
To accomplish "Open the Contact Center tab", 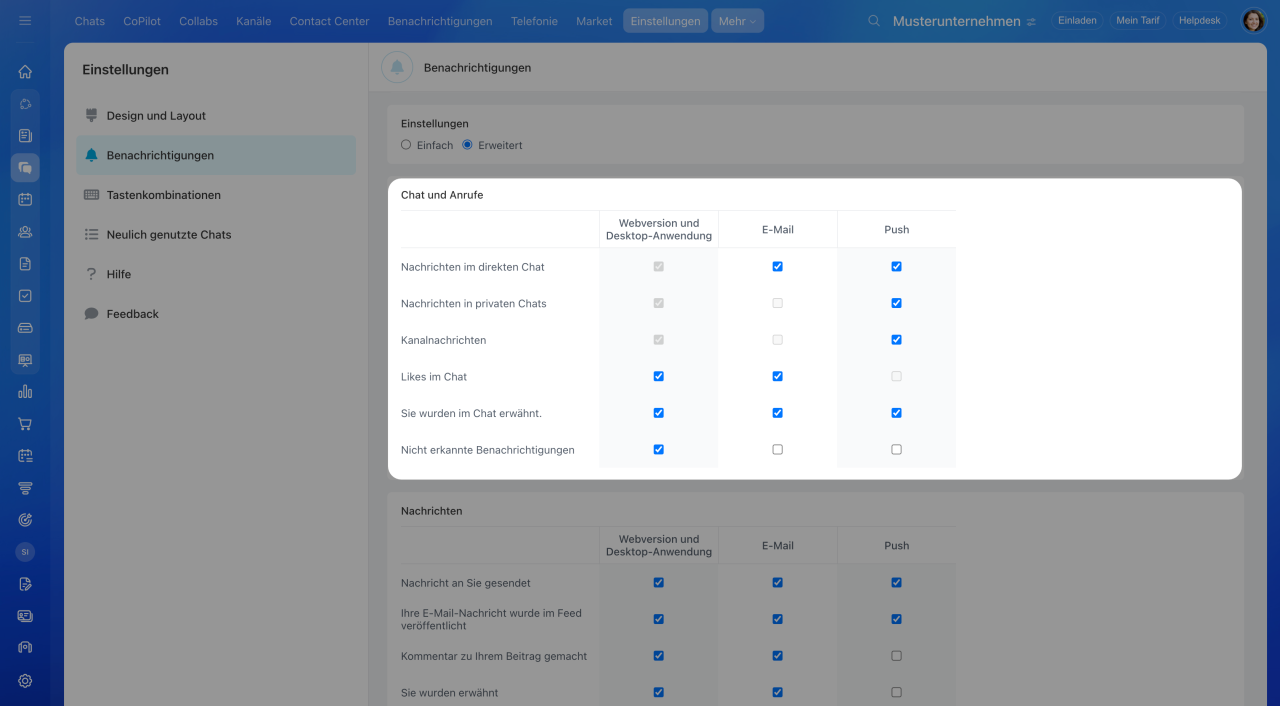I will tap(329, 21).
